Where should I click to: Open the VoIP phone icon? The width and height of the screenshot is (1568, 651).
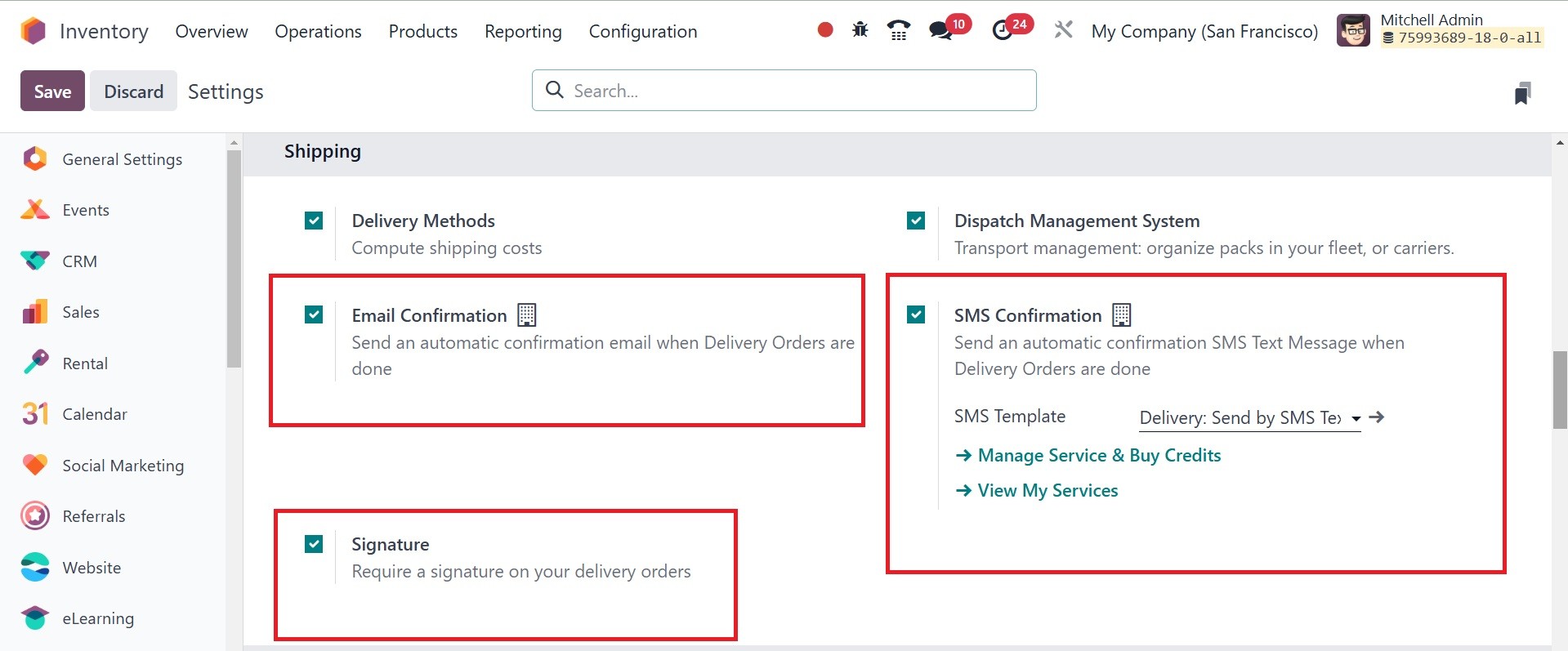(x=898, y=31)
